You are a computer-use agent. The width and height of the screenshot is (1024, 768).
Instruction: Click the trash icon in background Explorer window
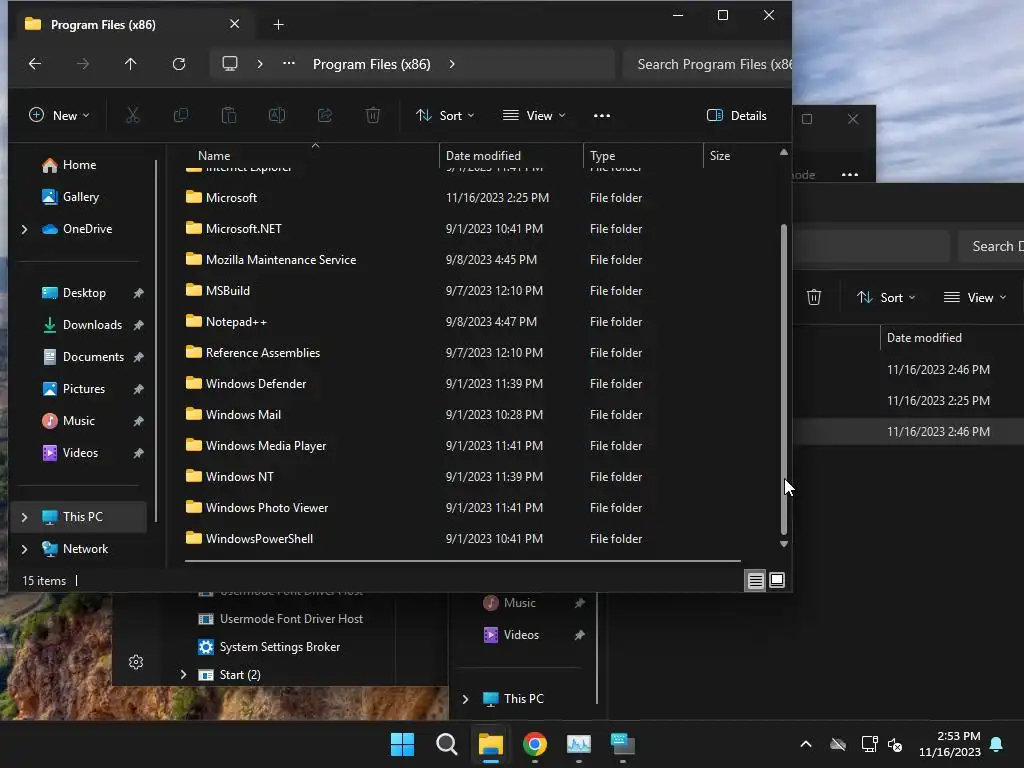pos(814,298)
